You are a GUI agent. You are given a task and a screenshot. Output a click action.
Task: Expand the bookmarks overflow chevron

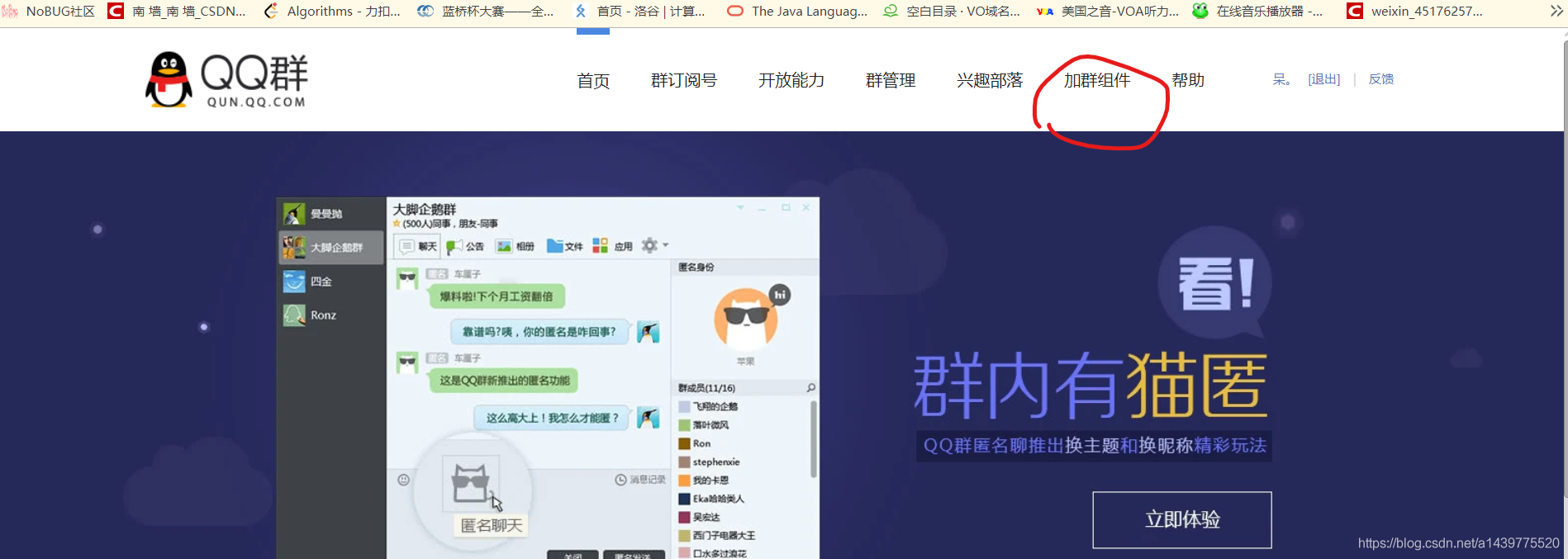[x=1556, y=11]
